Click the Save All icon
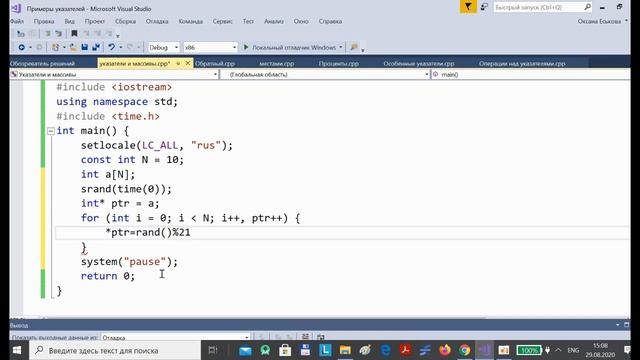Screen dimensions: 640x360 [96, 47]
